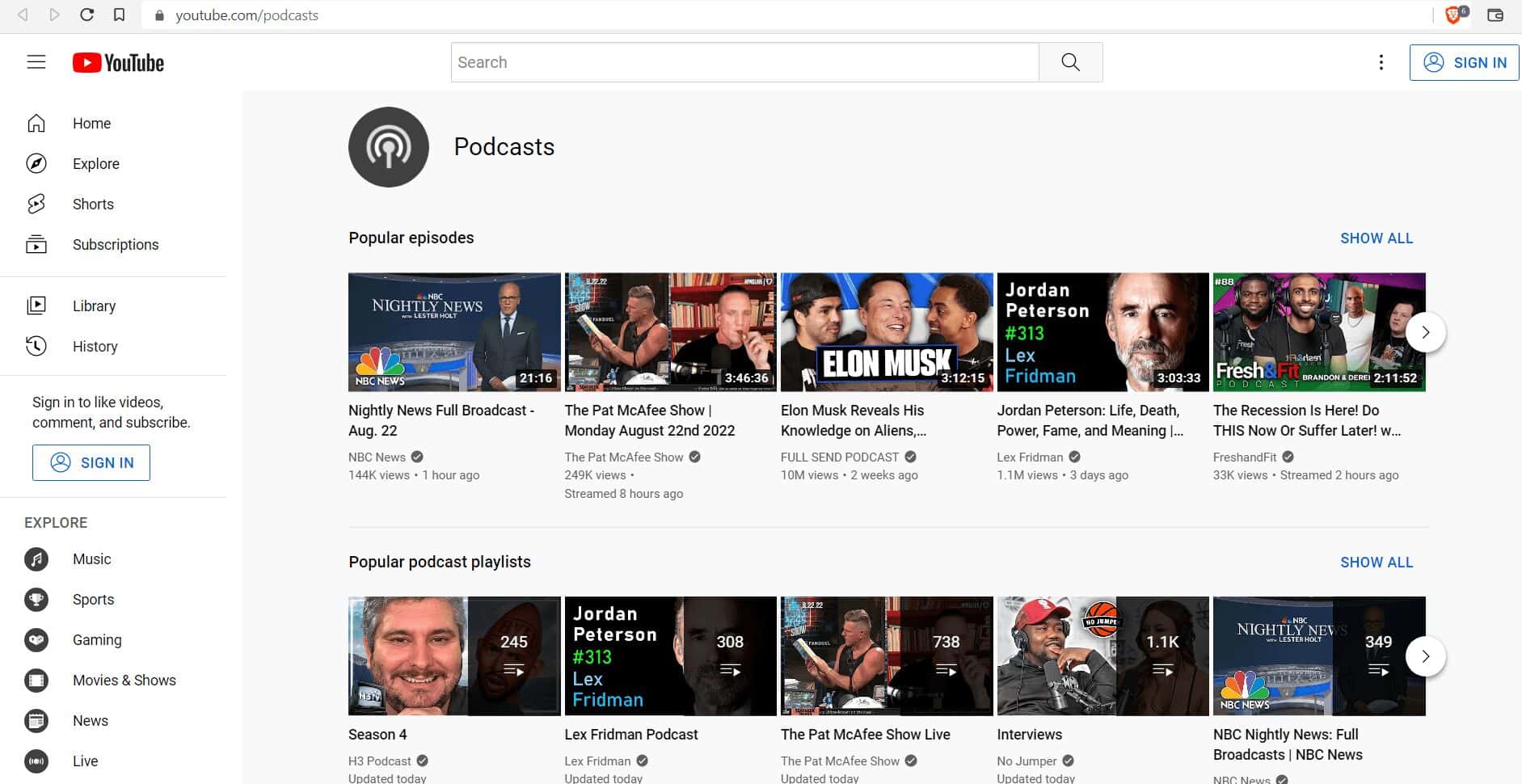Viewport: 1522px width, 784px height.
Task: Click the Podcasts channel avatar
Action: coord(389,147)
